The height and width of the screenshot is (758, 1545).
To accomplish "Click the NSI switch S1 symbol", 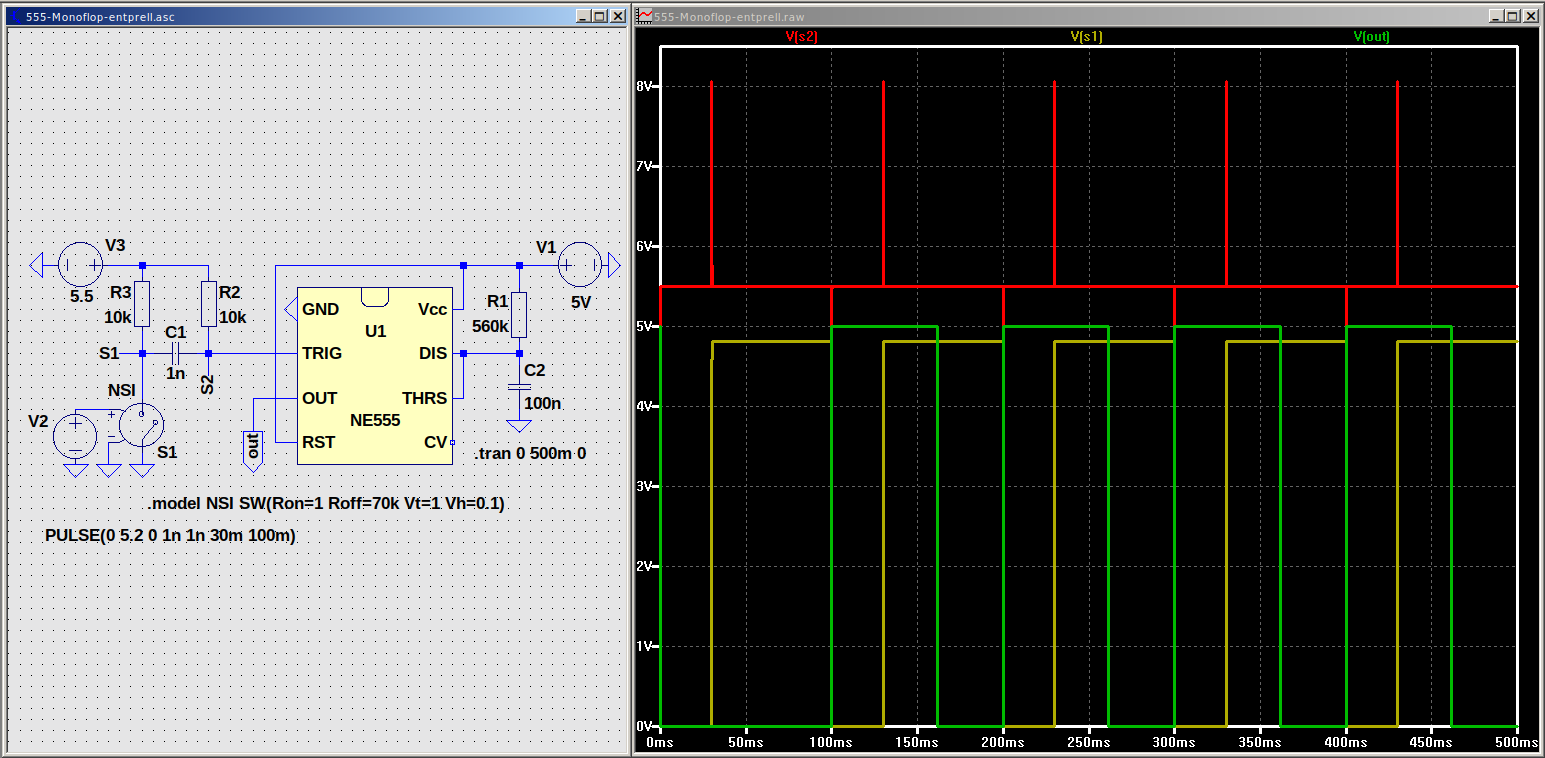I will 141,425.
